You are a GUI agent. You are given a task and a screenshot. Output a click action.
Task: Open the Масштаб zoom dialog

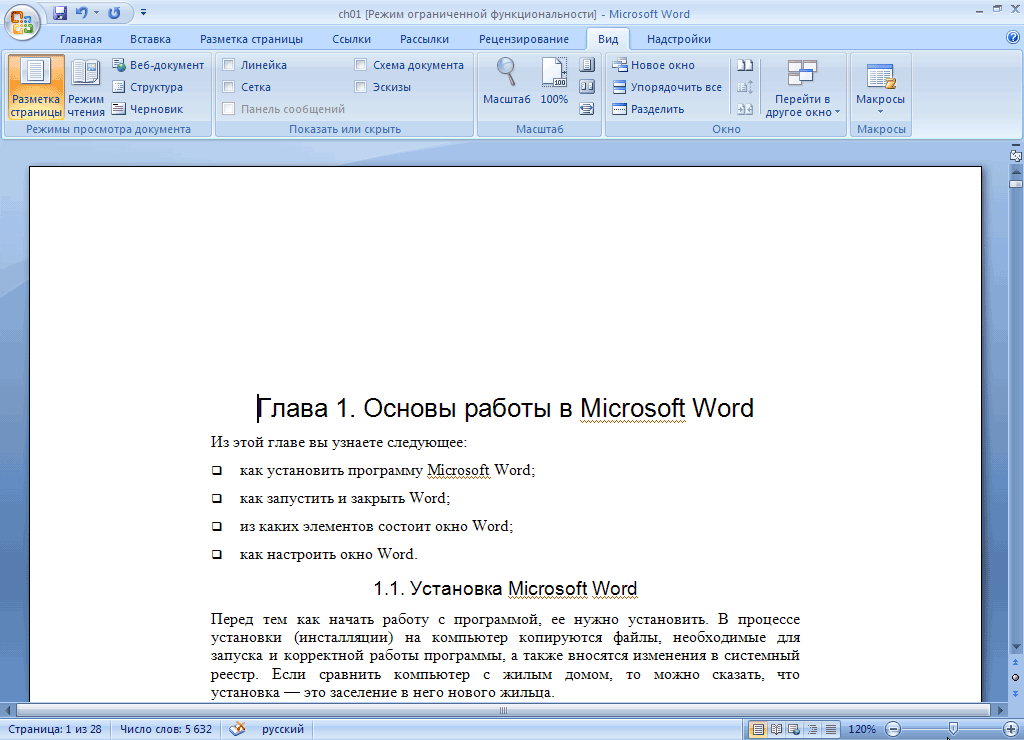point(507,81)
